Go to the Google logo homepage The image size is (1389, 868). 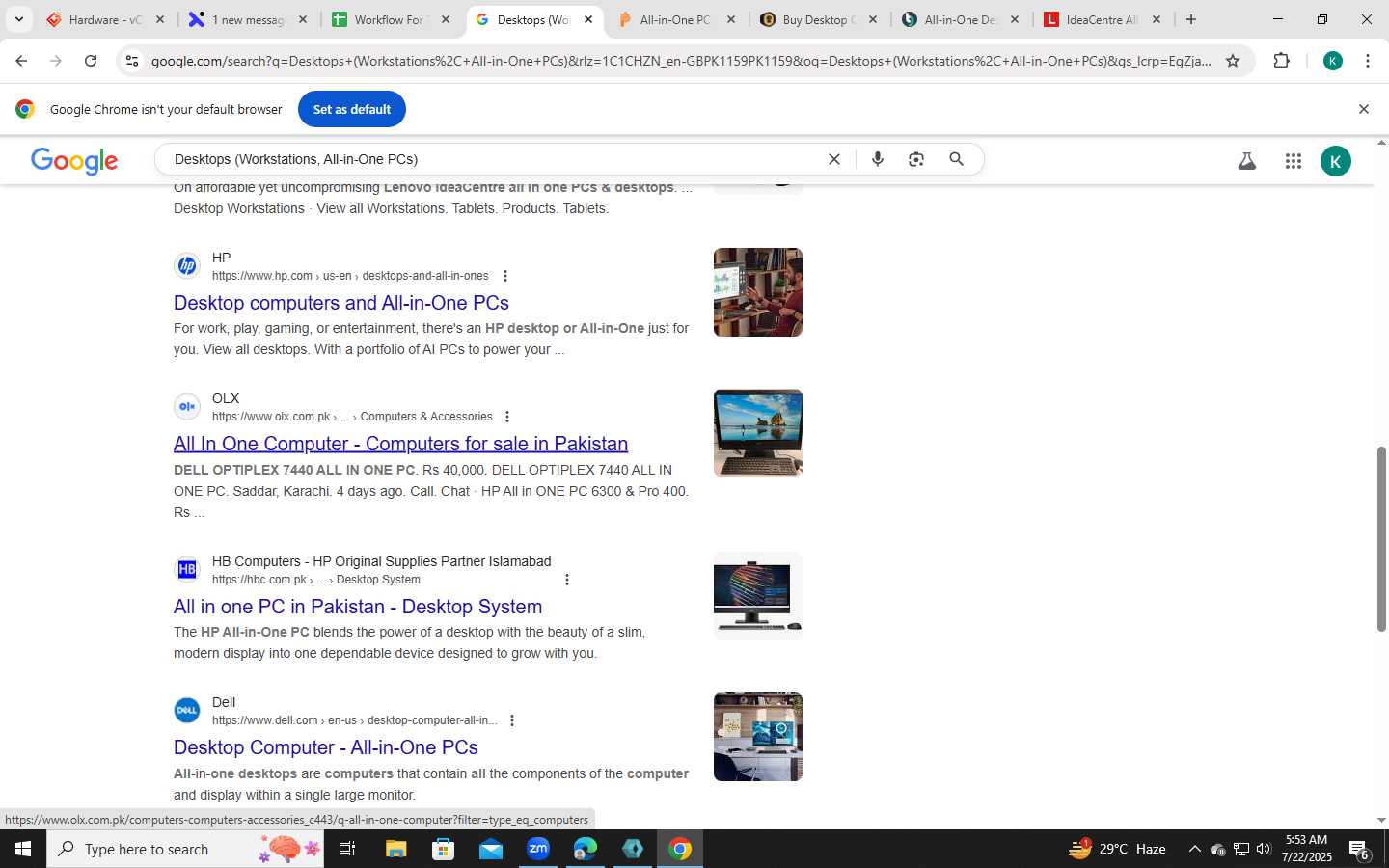tap(74, 161)
